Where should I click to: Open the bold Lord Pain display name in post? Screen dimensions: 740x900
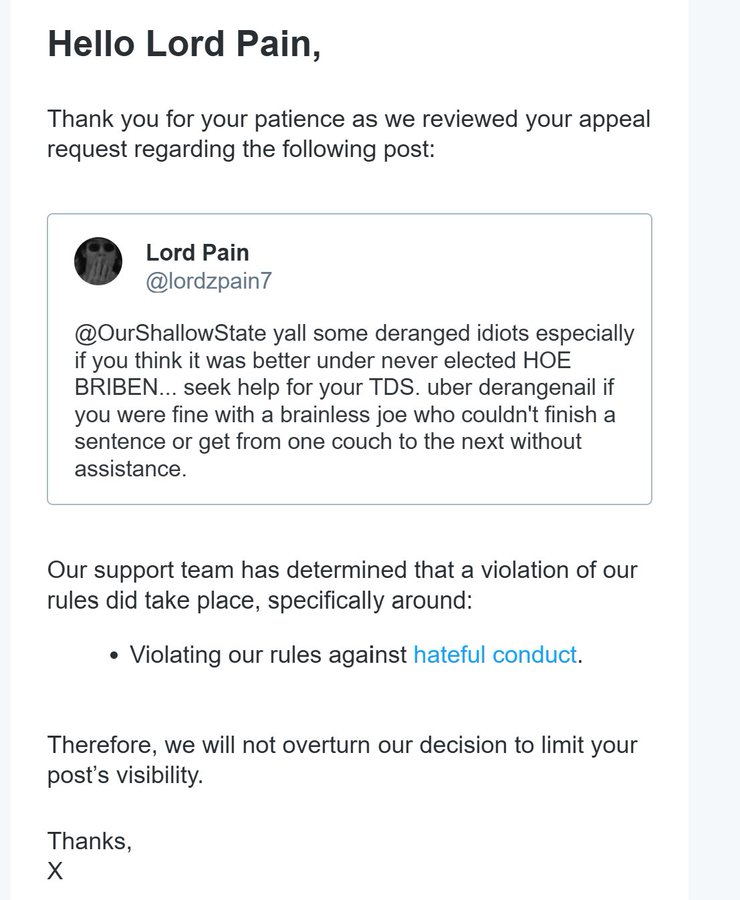[197, 252]
